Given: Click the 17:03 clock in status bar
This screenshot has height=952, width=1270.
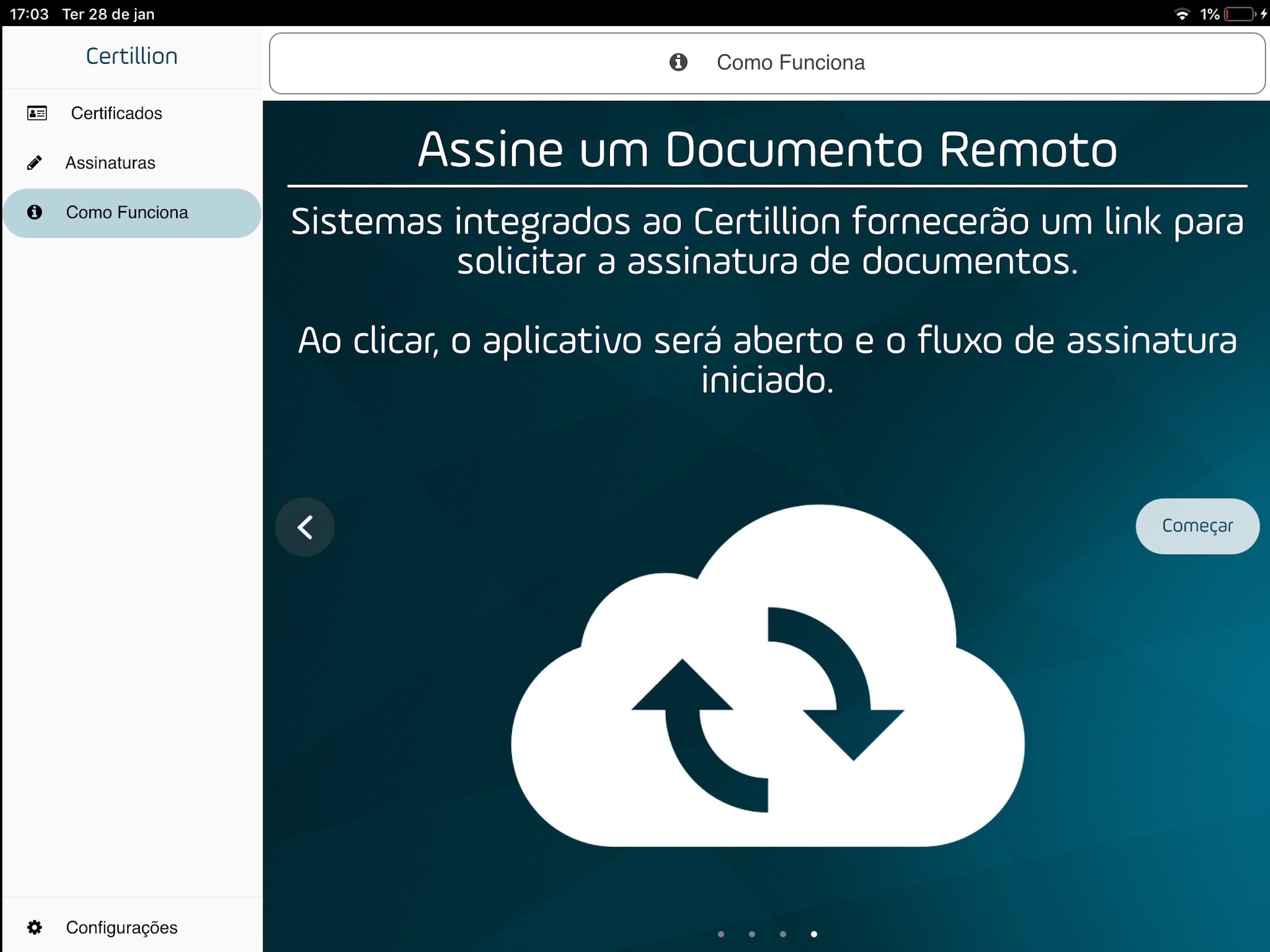Looking at the screenshot, I should coord(29,14).
